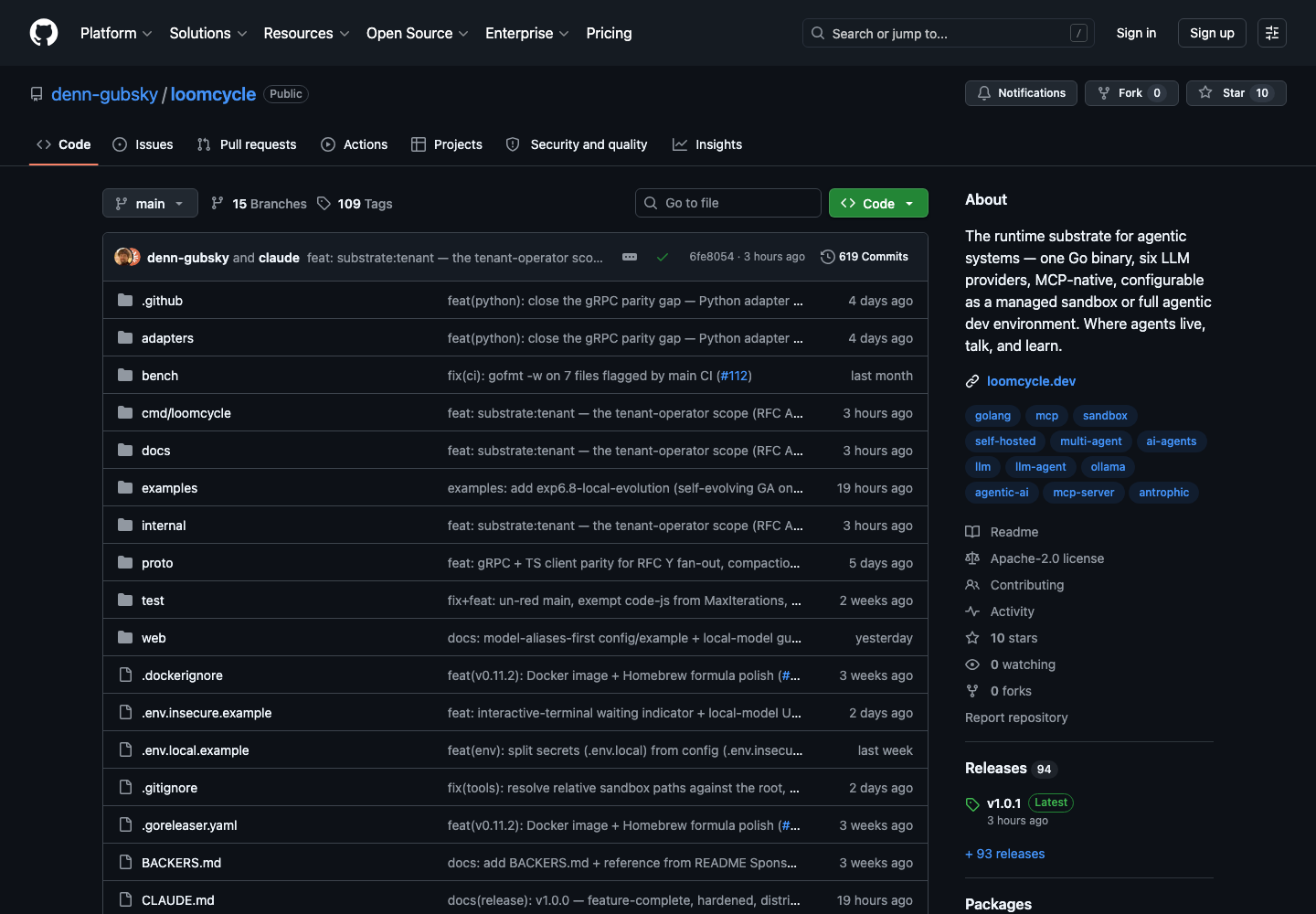Click the watching eye icon
This screenshot has height=914, width=1316.
pos(972,664)
